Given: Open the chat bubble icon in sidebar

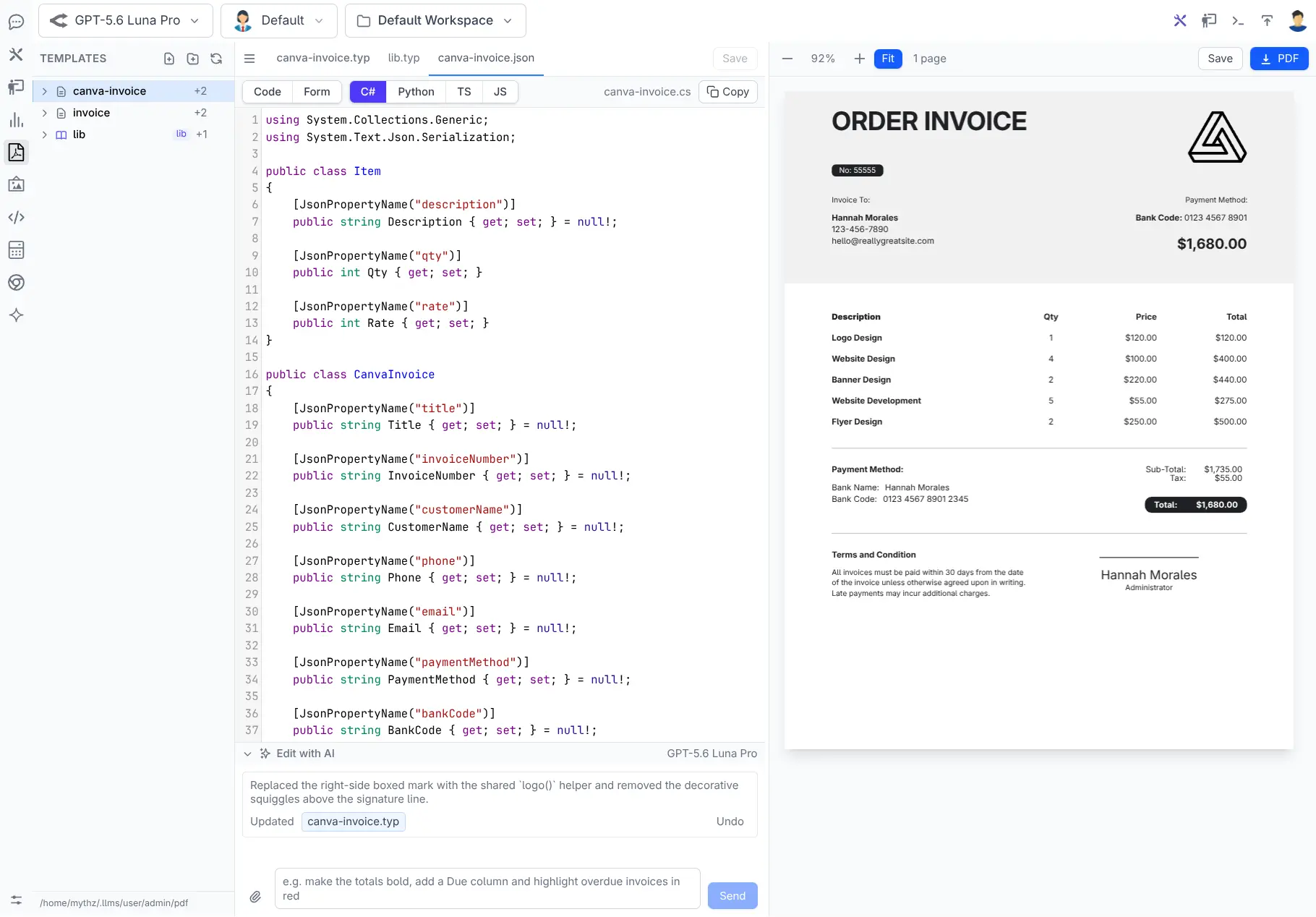Looking at the screenshot, I should [16, 22].
